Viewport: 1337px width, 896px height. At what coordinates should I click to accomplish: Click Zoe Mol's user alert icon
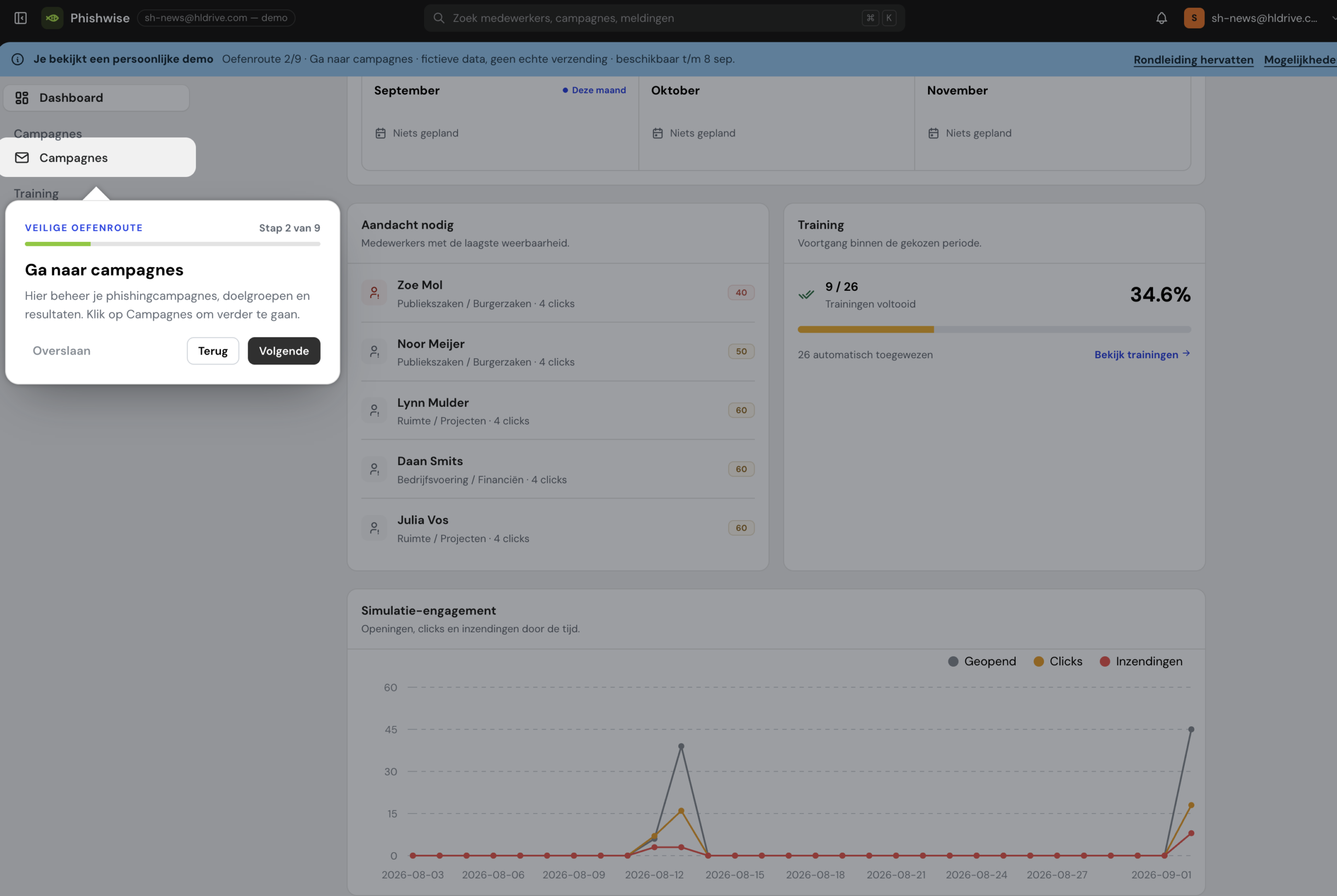(x=374, y=292)
